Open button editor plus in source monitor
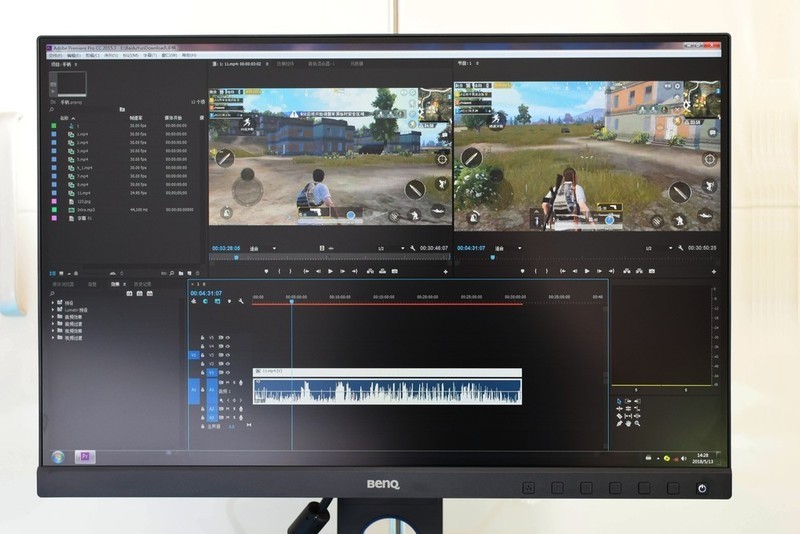800x534 pixels. pos(445,272)
